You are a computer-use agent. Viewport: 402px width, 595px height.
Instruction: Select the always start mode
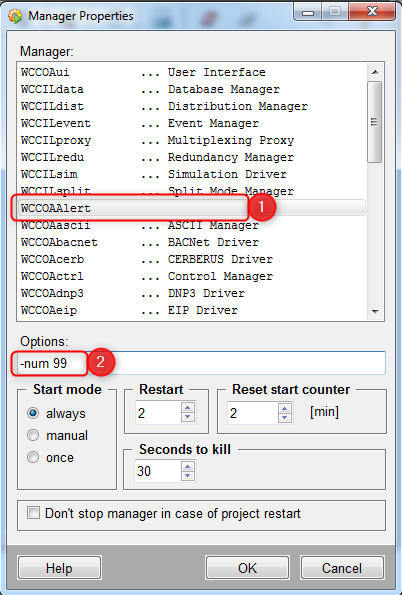pos(33,413)
